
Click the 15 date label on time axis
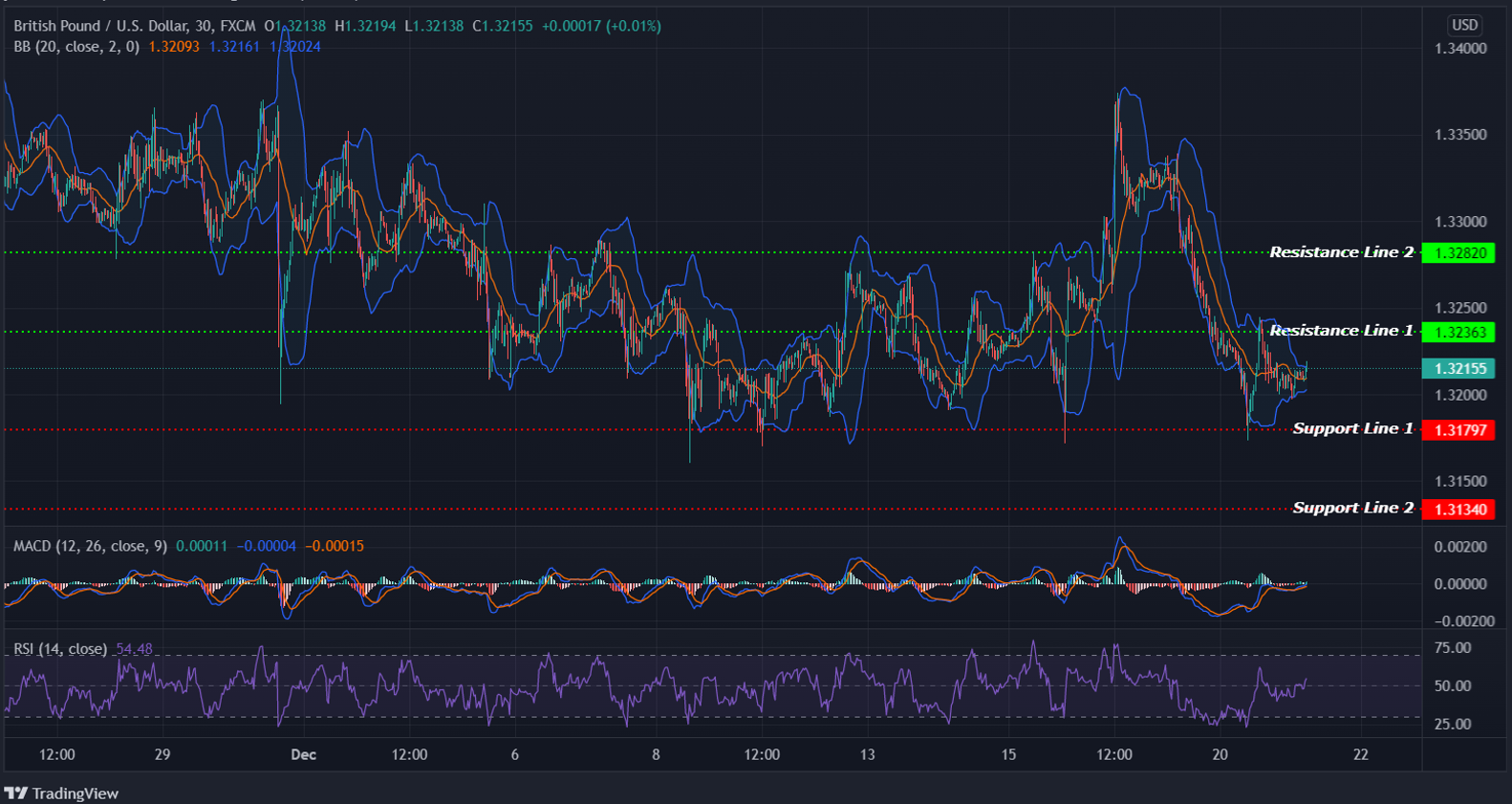pos(1008,754)
